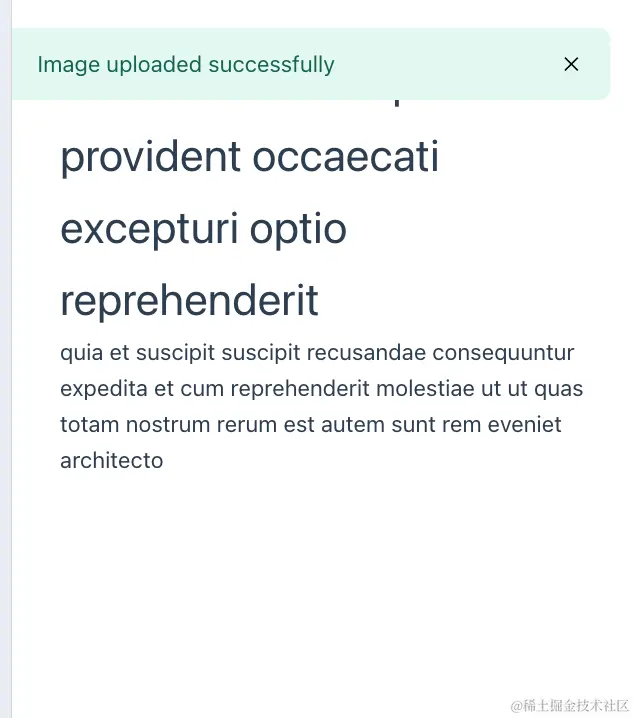Click the "Image uploaded successfully" message text

pos(186,65)
